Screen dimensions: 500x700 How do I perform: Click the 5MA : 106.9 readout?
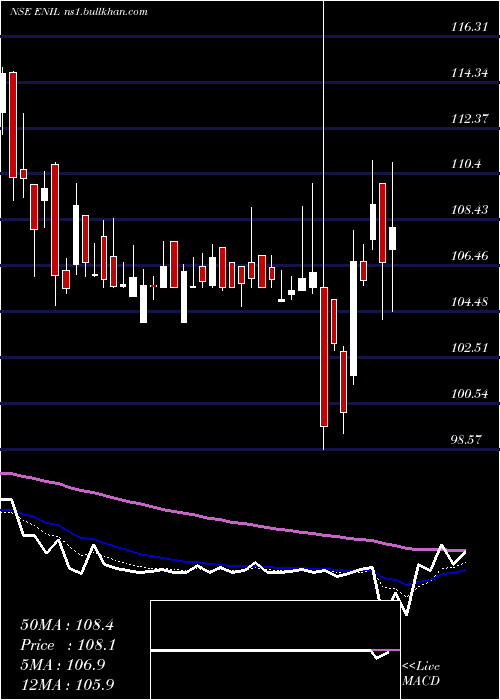pos(62,665)
